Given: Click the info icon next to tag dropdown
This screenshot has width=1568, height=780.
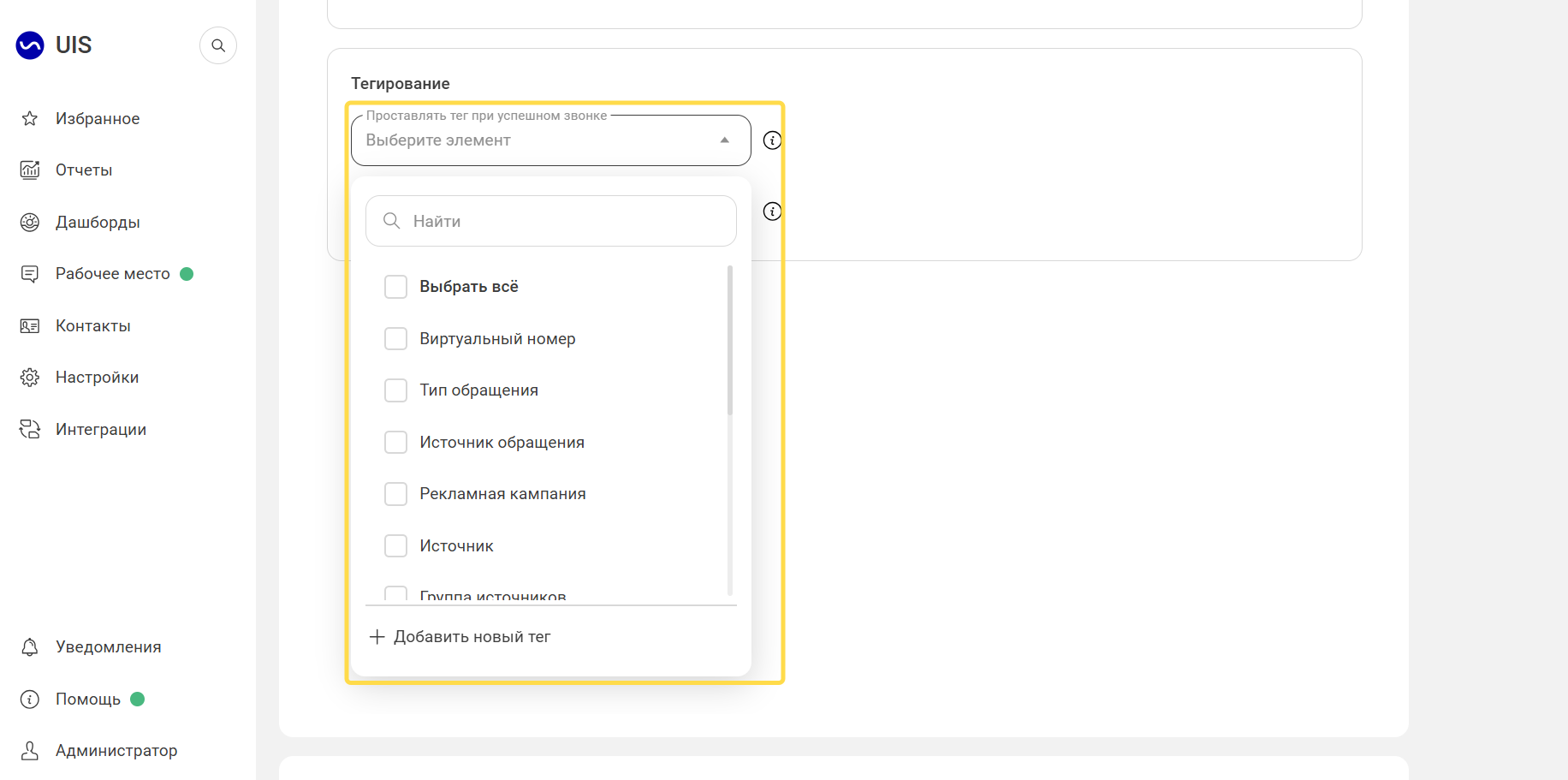Looking at the screenshot, I should pos(772,140).
